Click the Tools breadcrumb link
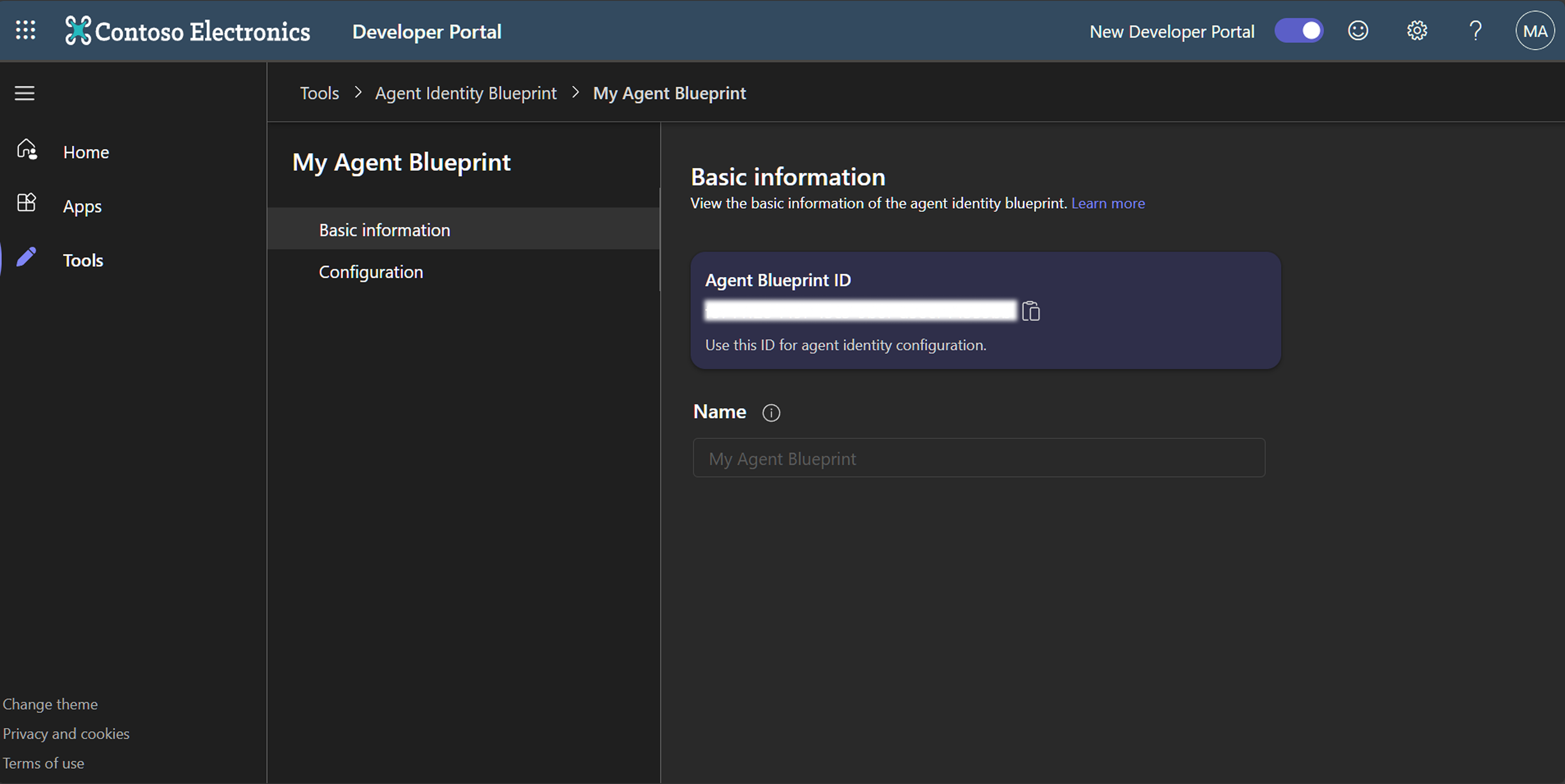 [x=319, y=93]
